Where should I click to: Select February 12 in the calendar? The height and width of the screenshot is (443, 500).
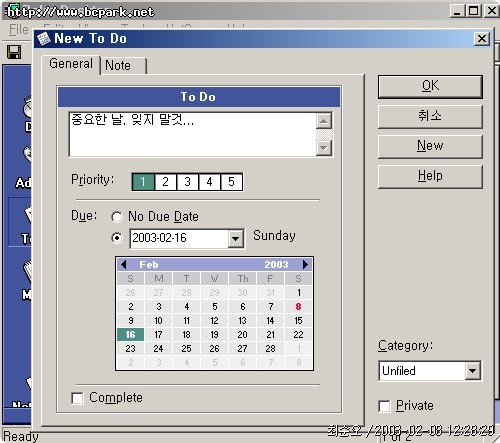point(214,320)
